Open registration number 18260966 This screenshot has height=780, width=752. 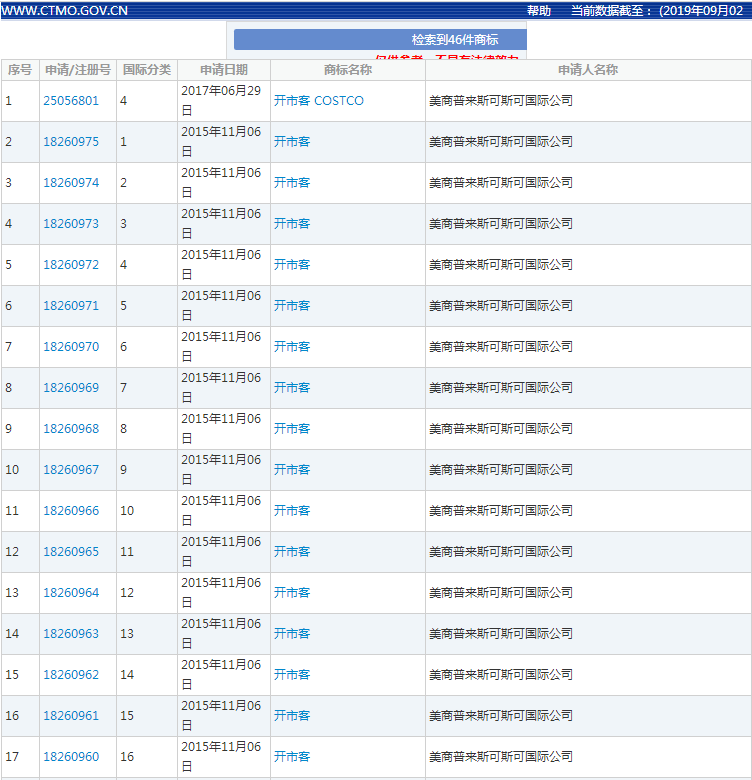pyautogui.click(x=71, y=510)
